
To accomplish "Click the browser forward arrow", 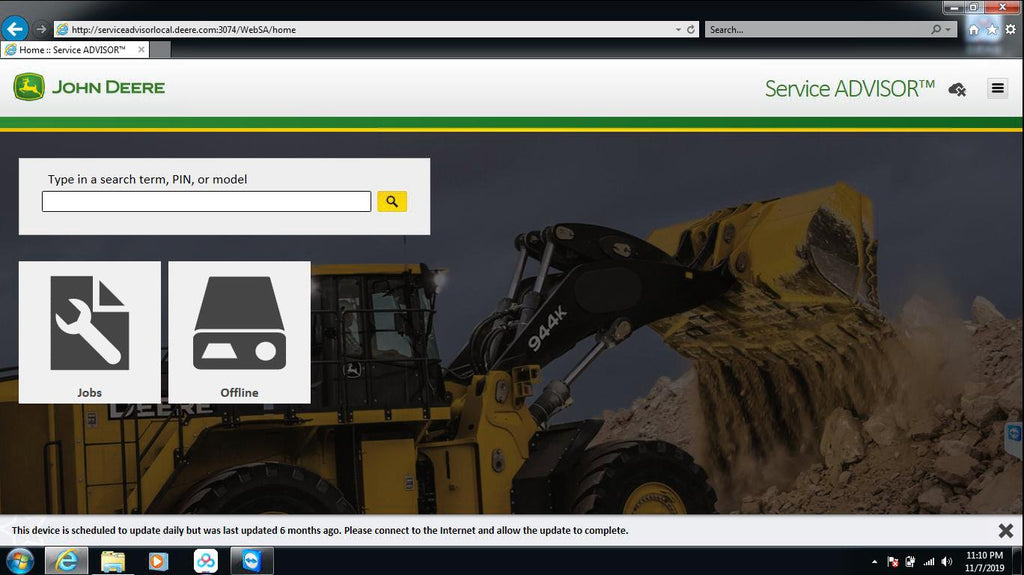I will pyautogui.click(x=41, y=29).
